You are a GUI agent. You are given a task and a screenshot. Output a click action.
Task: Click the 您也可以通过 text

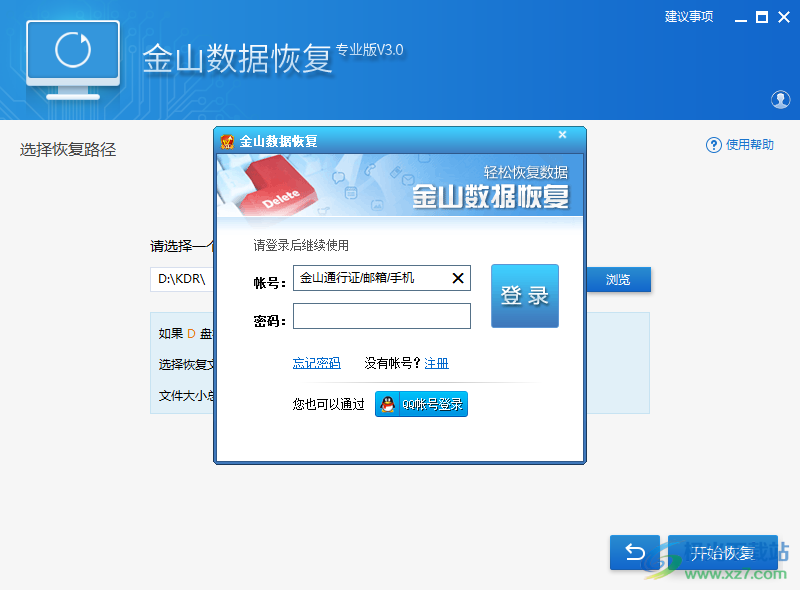click(329, 405)
